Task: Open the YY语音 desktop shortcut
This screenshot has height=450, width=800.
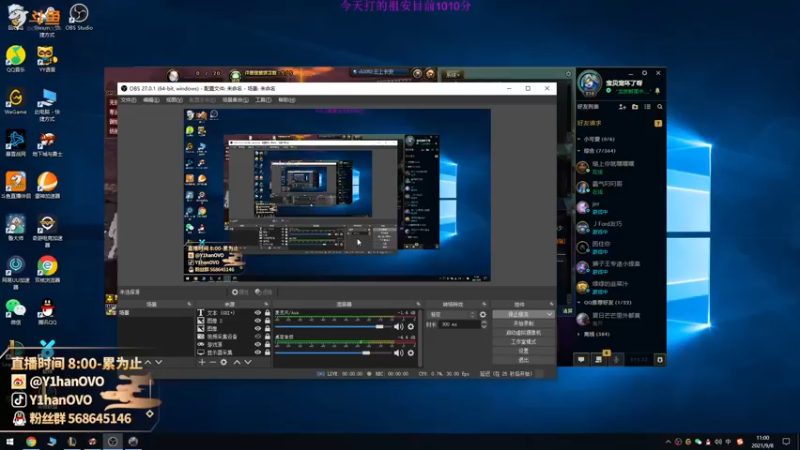Action: click(46, 59)
